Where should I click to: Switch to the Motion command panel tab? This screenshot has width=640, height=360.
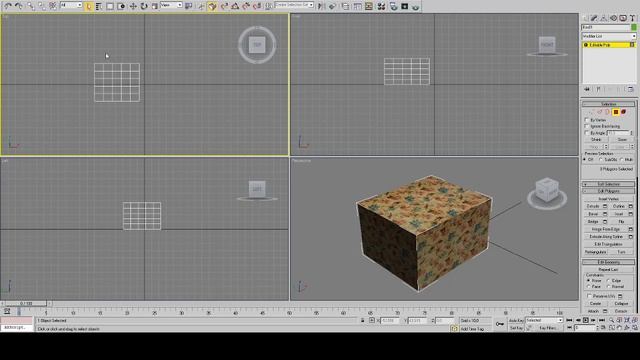coord(613,18)
